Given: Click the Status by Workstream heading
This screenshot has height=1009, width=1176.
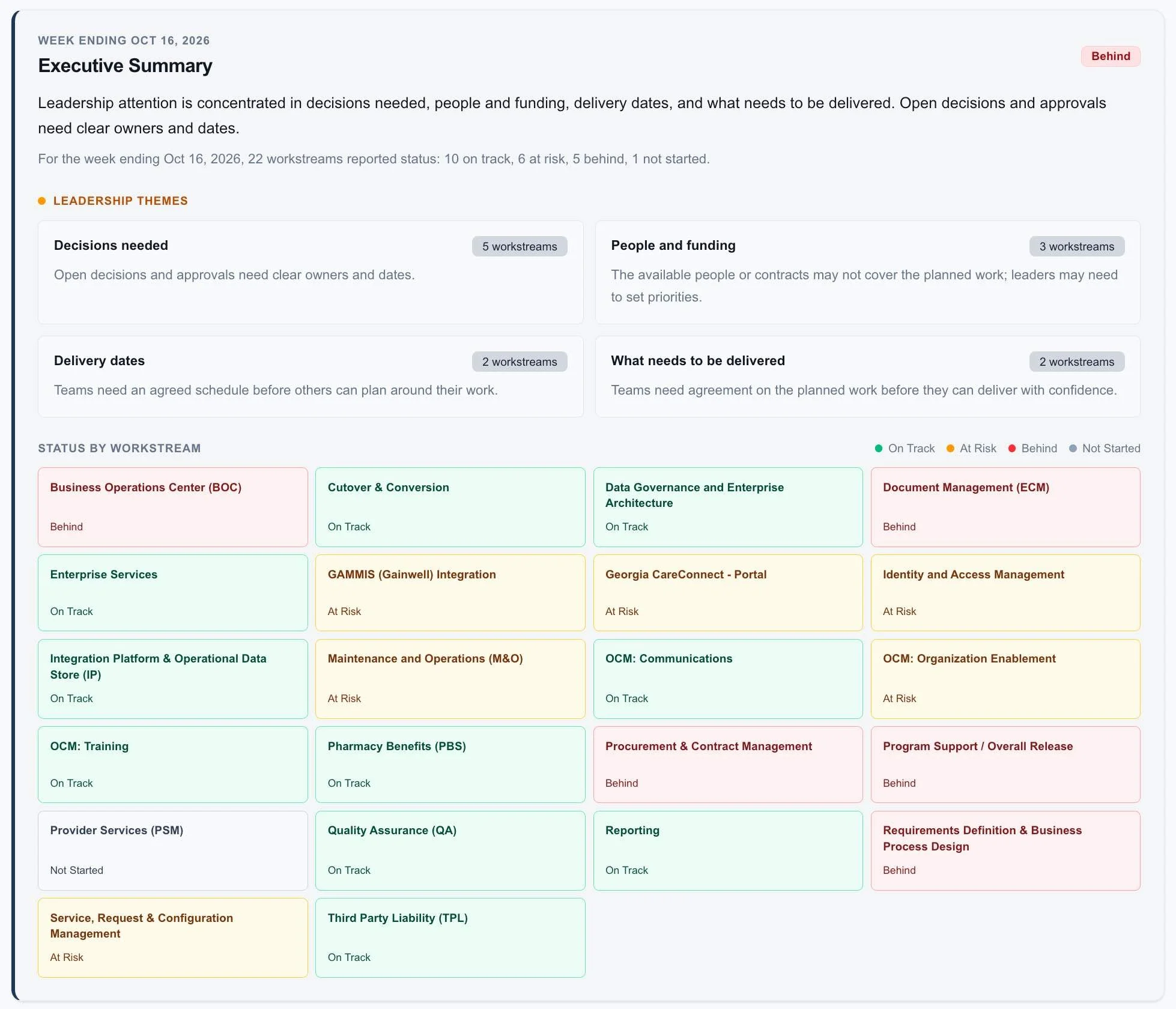Looking at the screenshot, I should click(120, 448).
